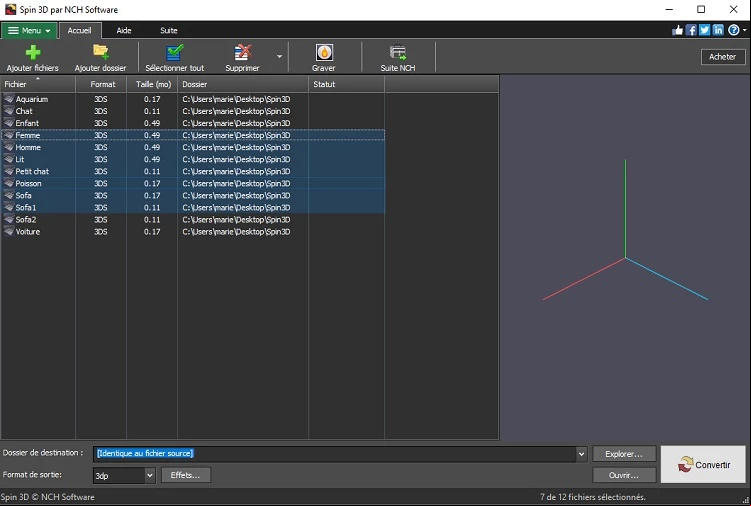Click the Graver disc icon
751x506 pixels.
click(324, 52)
